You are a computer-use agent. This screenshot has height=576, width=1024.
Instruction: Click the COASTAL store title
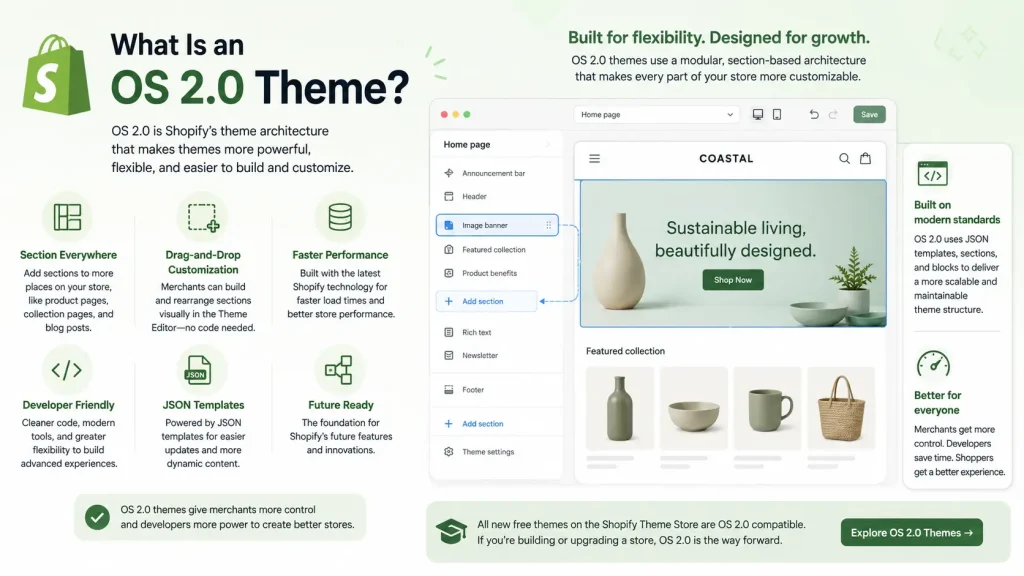click(726, 159)
